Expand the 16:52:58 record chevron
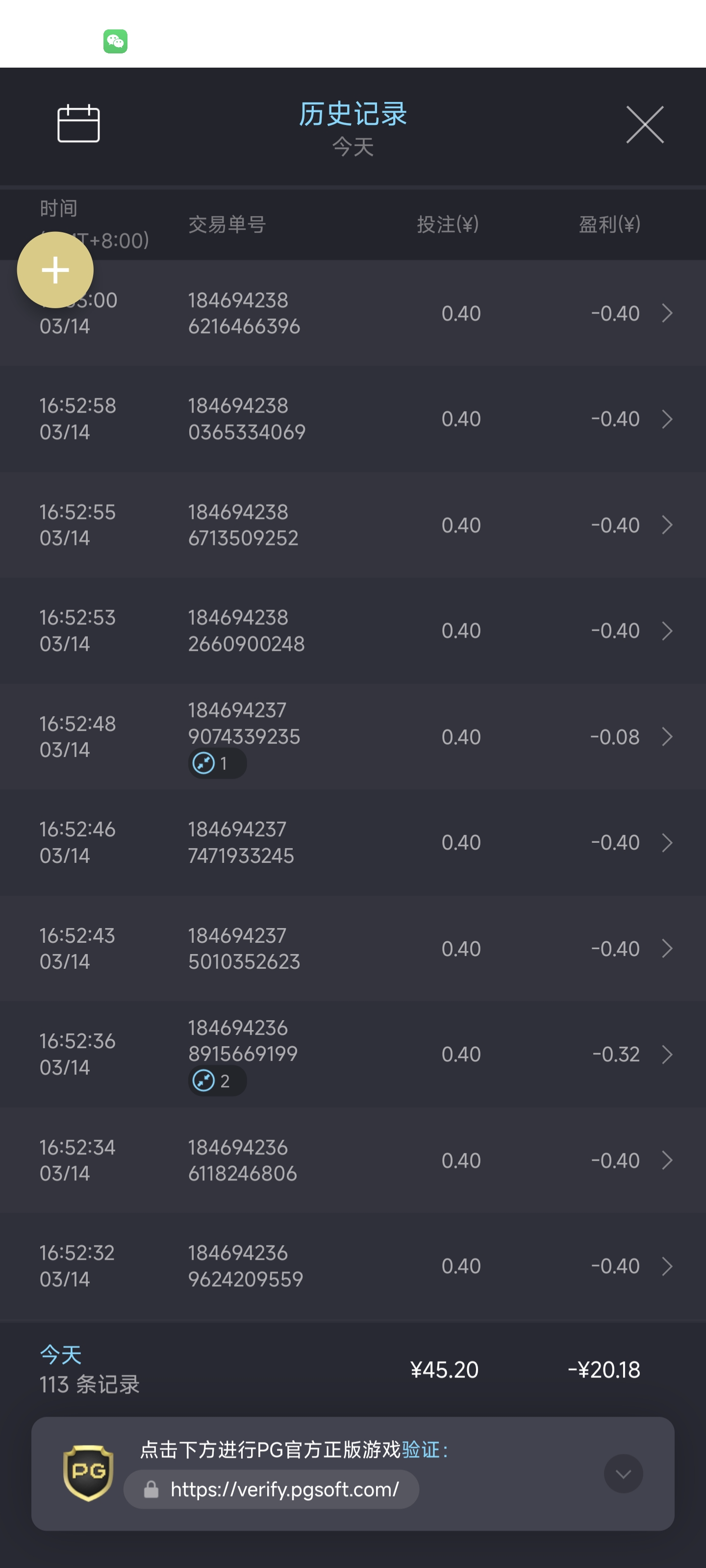706x1568 pixels. [x=667, y=419]
